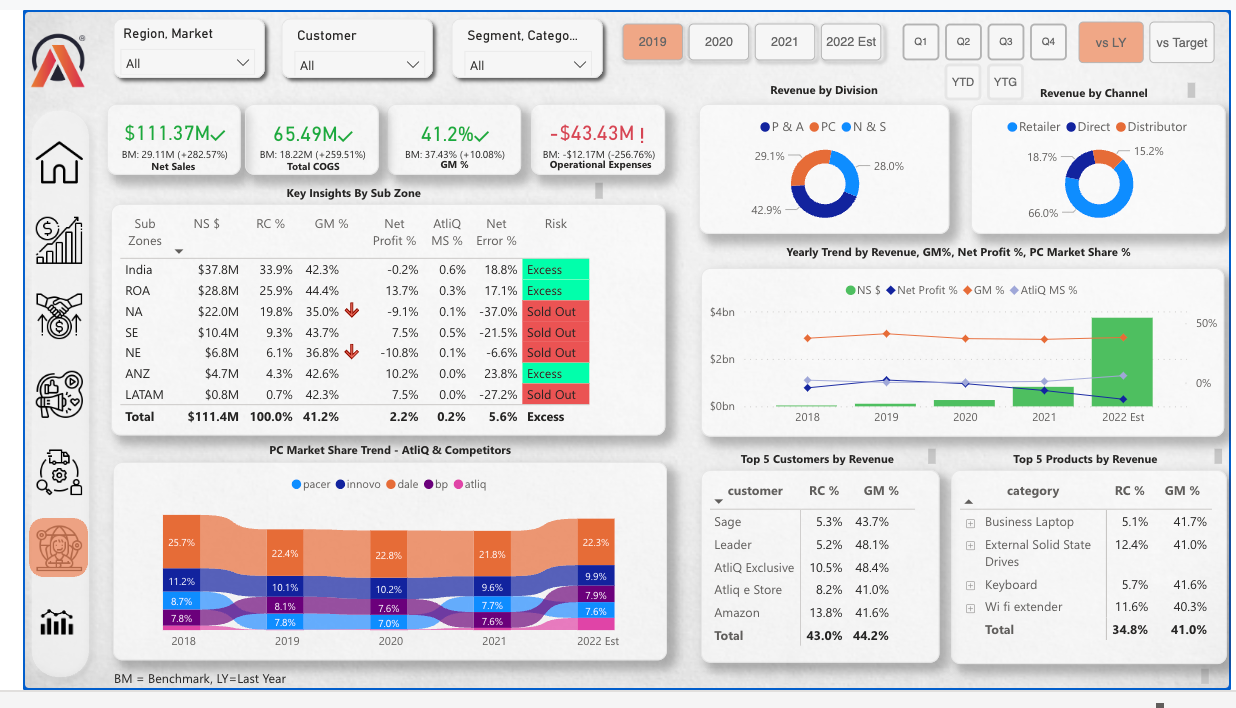Select the highlighted Executive globe icon
This screenshot has height=708, width=1236.
coord(58,547)
